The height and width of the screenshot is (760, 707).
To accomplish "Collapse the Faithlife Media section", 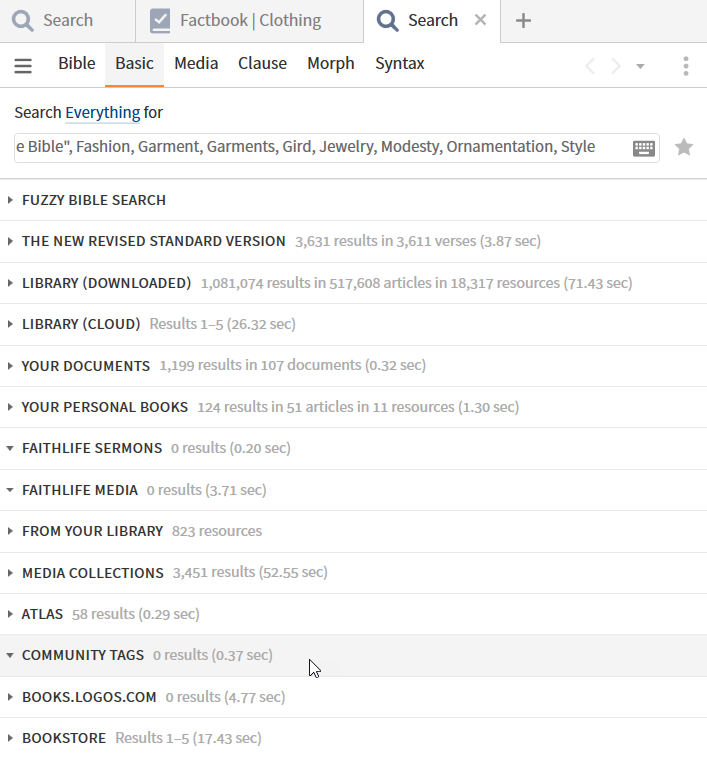I will [x=10, y=490].
